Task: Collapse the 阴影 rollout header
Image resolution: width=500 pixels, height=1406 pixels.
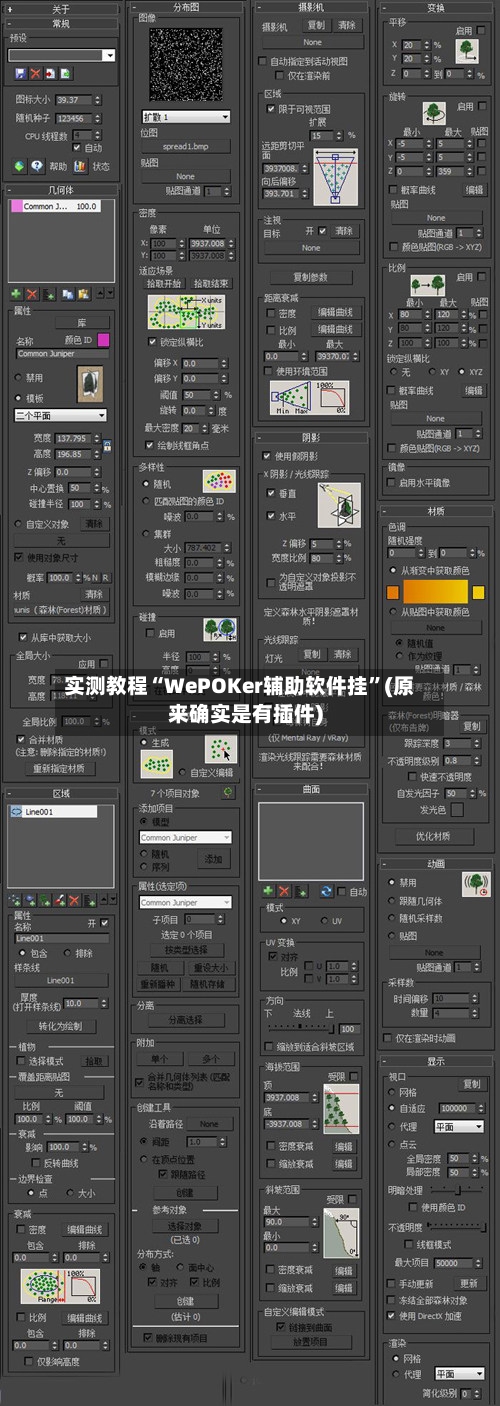Action: click(311, 437)
